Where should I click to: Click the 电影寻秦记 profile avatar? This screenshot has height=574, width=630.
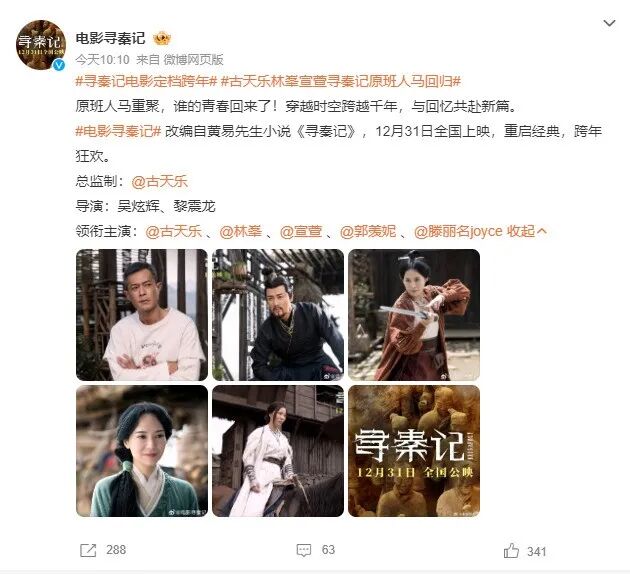click(x=41, y=45)
